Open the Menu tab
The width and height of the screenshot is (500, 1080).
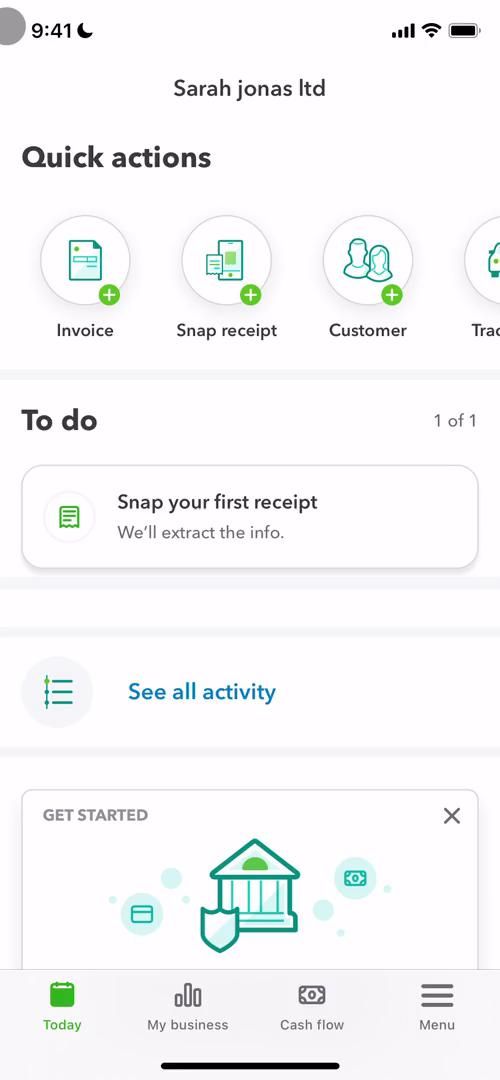coord(437,1007)
